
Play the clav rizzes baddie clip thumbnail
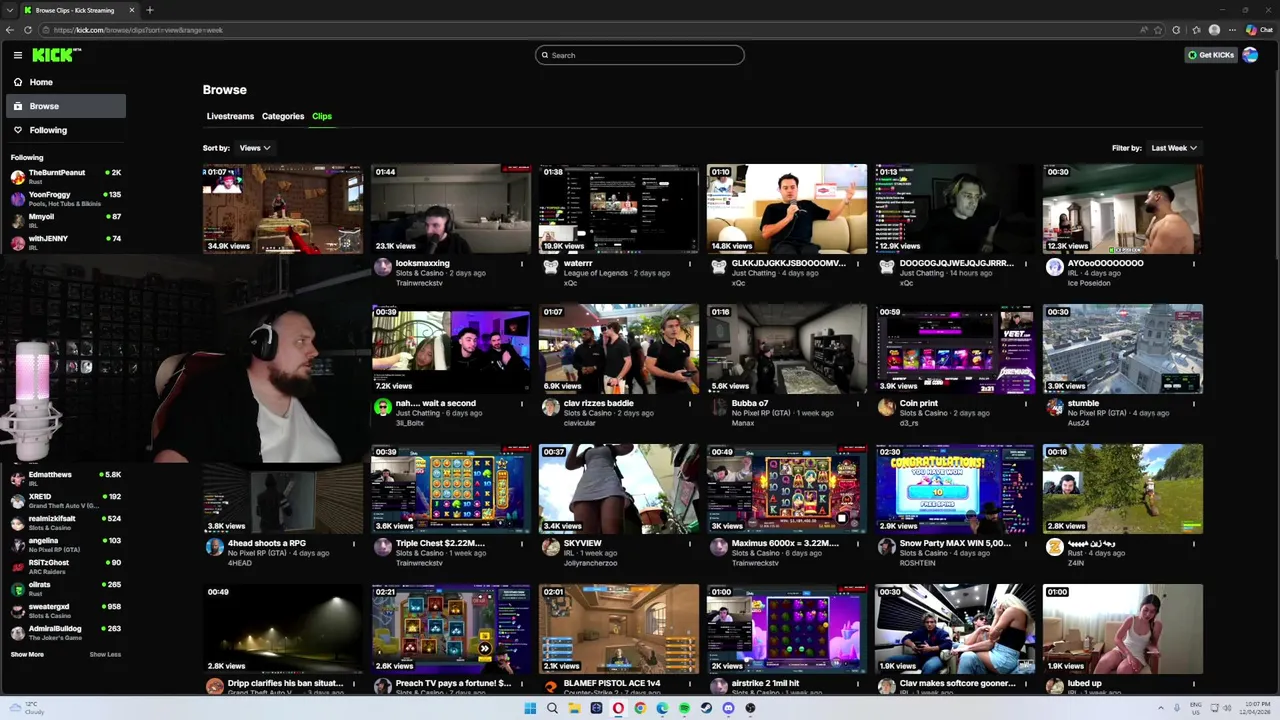(x=619, y=349)
